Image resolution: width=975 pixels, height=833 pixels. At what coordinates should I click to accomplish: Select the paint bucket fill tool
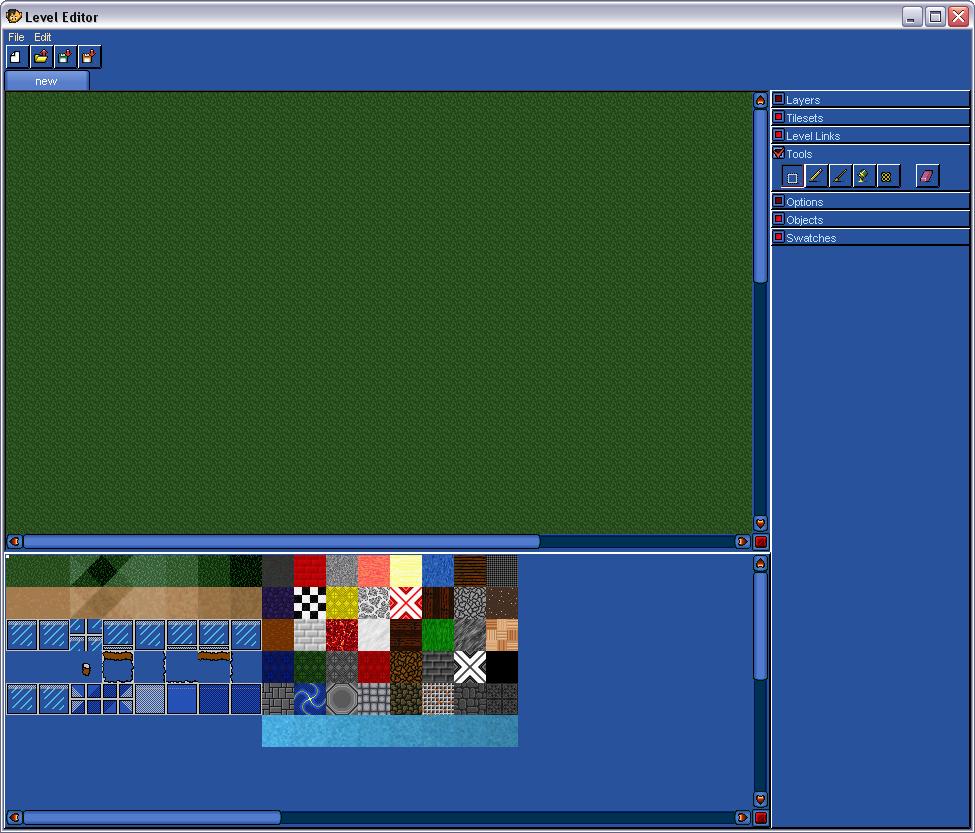tap(864, 177)
